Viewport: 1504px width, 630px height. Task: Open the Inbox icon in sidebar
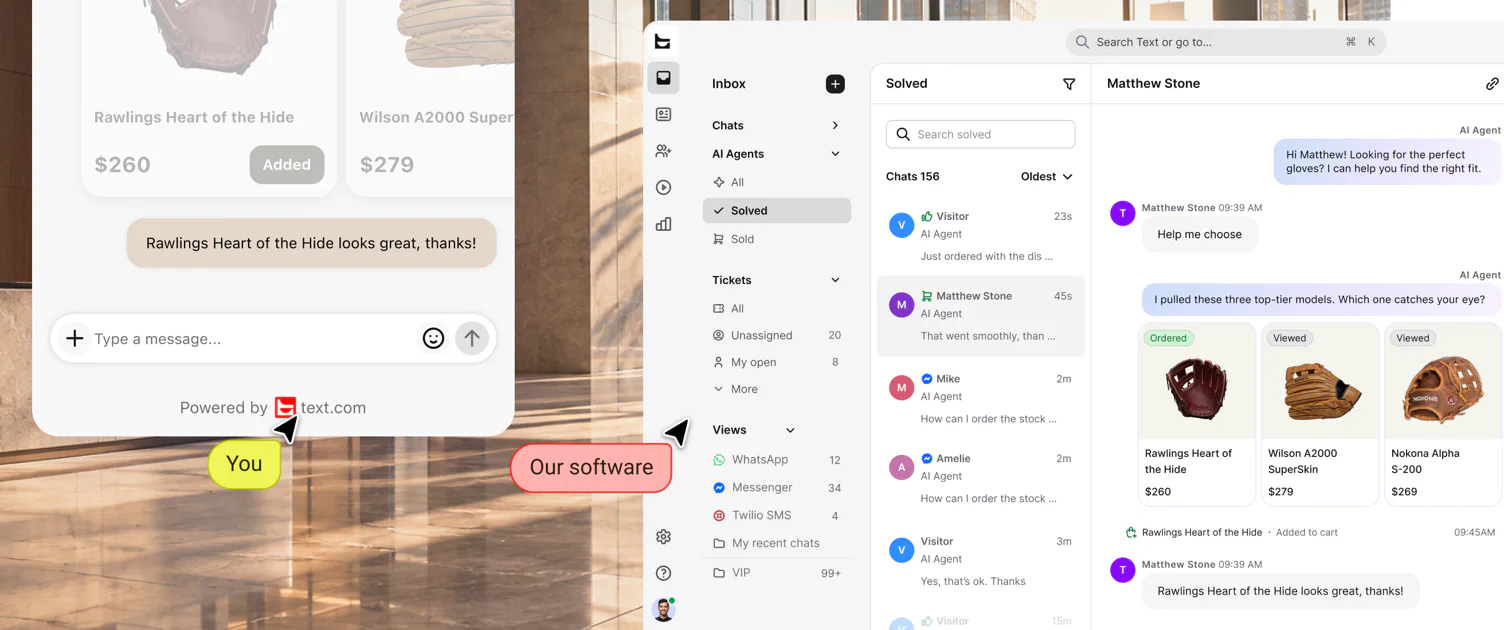663,78
